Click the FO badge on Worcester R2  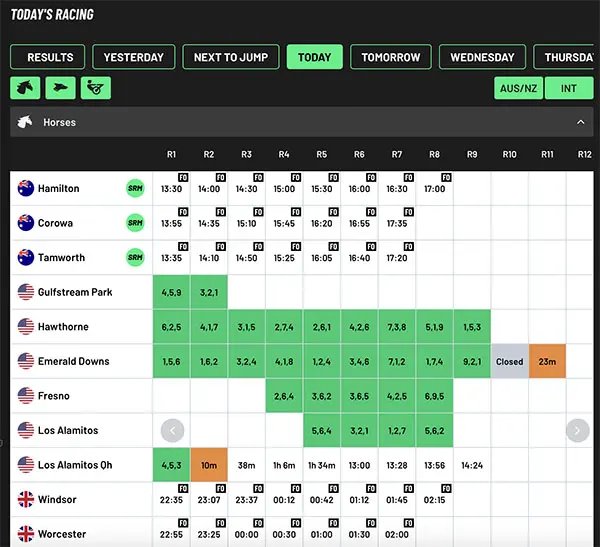[221, 523]
